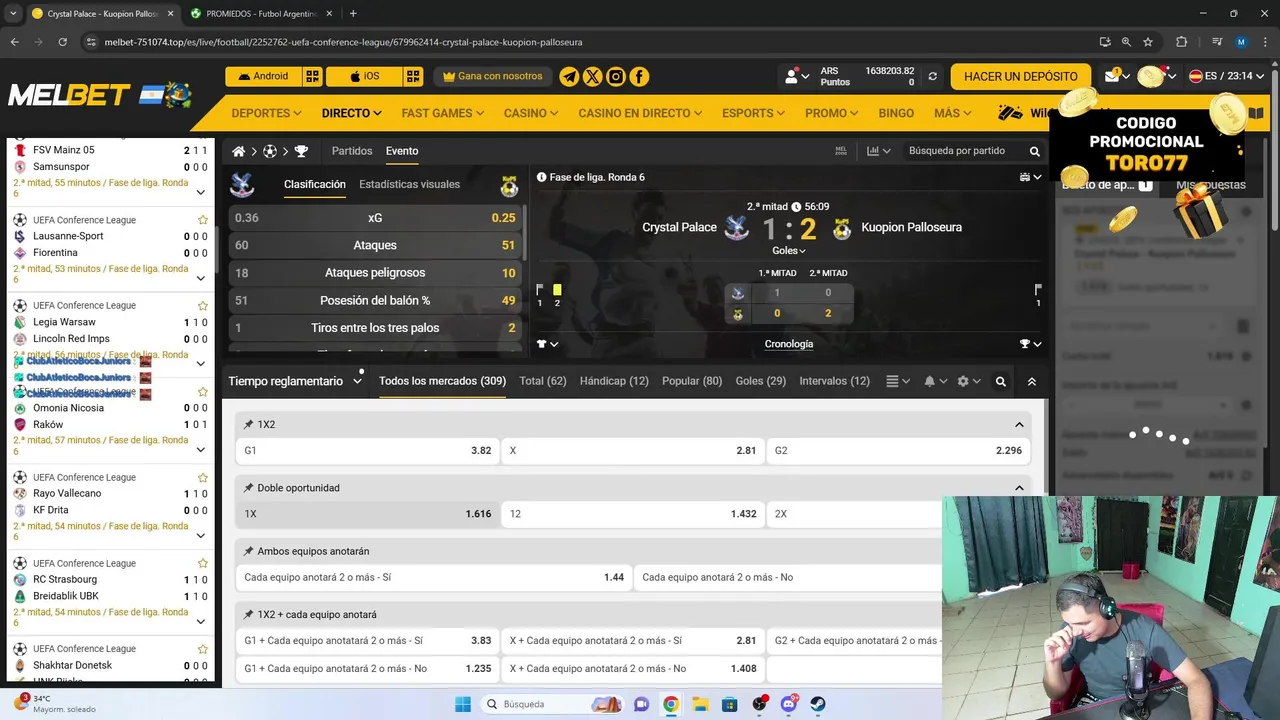This screenshot has height=720, width=1280.
Task: Open the Instagram social icon
Action: tap(616, 77)
